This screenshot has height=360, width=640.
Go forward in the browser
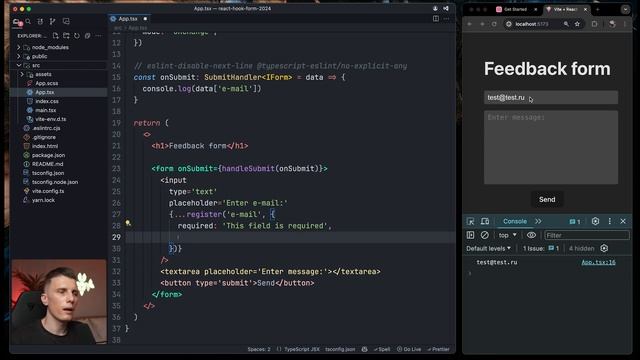click(482, 24)
